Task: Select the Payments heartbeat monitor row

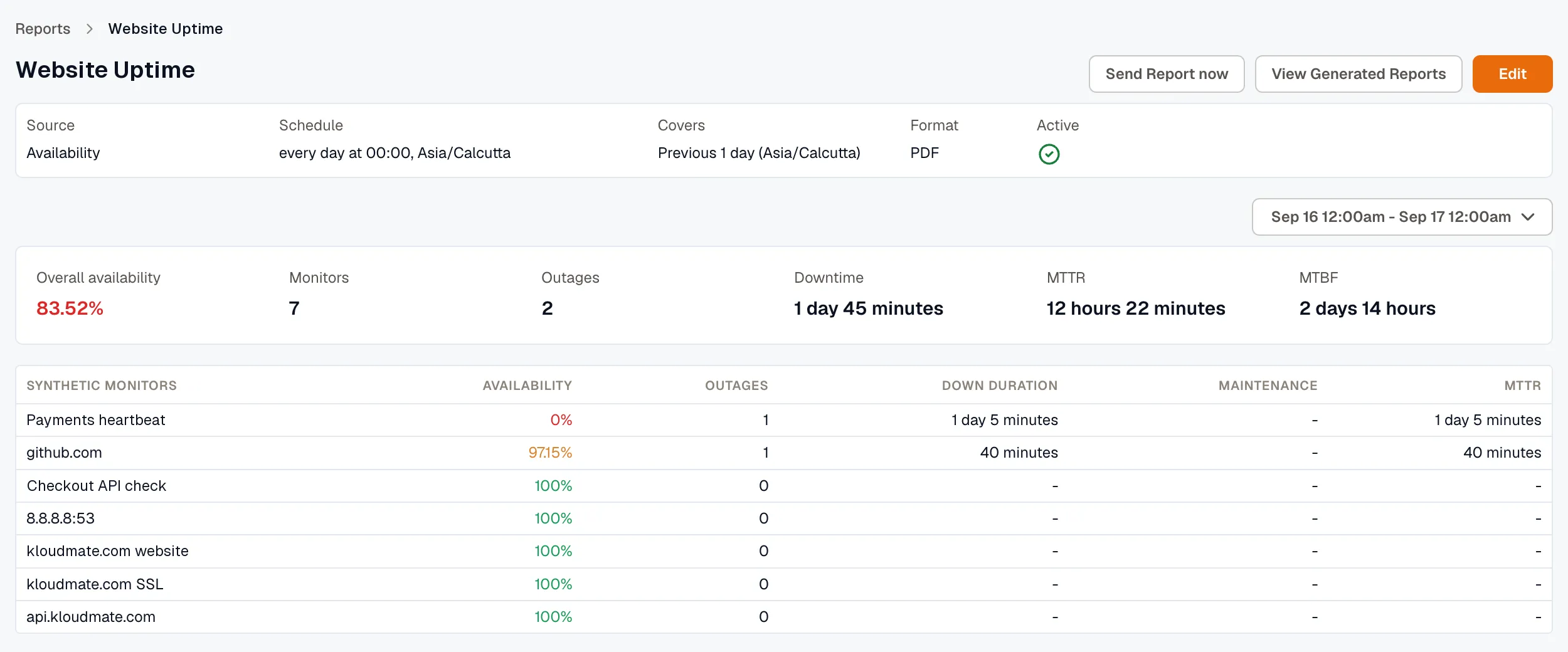Action: [x=784, y=420]
